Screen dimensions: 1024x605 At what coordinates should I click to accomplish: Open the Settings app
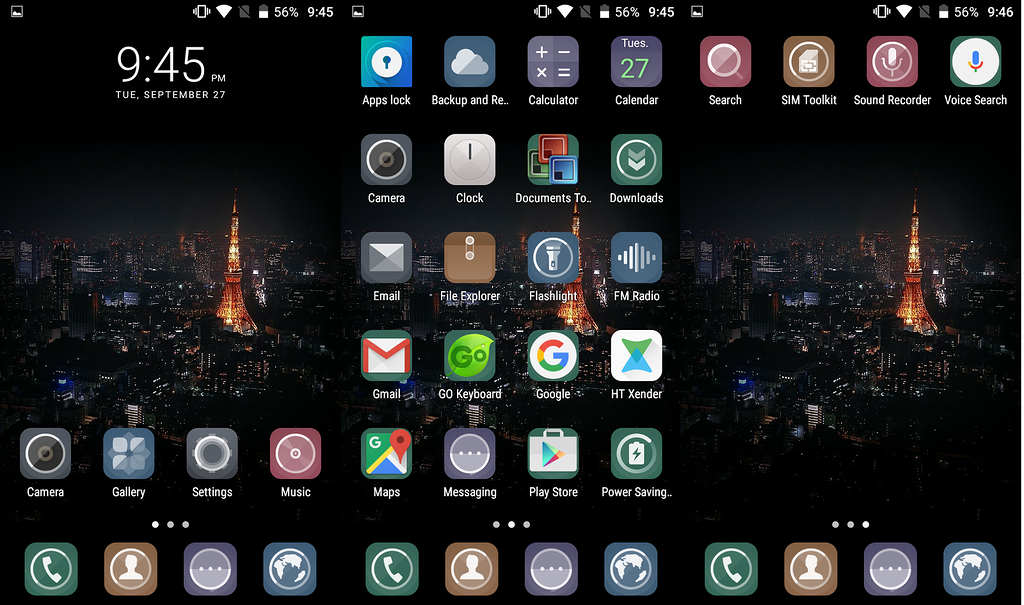(212, 454)
